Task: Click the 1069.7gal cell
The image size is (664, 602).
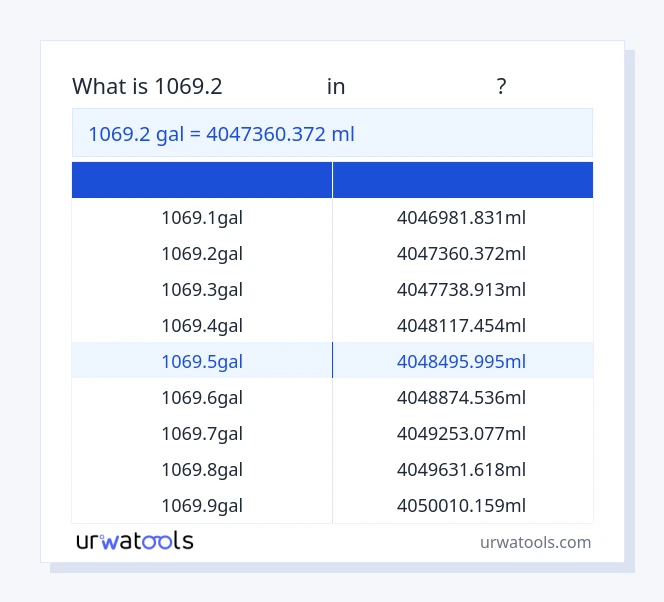Action: pos(202,433)
